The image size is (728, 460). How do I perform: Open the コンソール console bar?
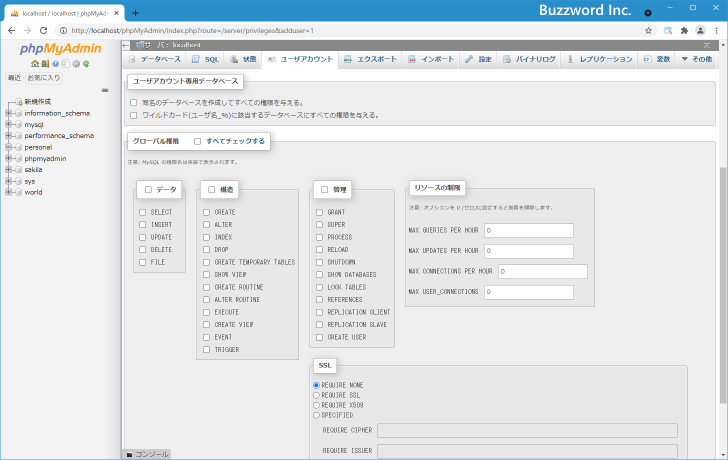click(147, 454)
